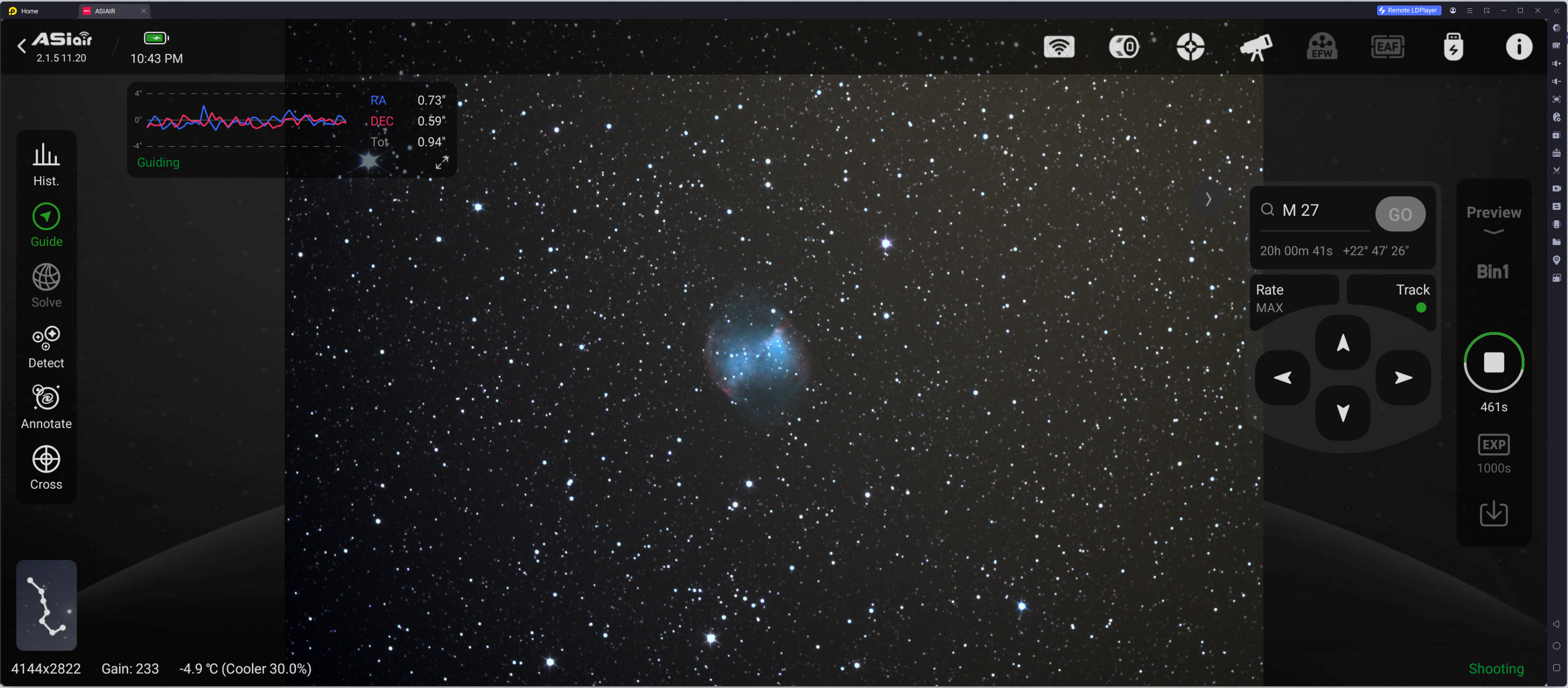
Task: Toggle the Cross crosshair overlay
Action: coord(46,468)
